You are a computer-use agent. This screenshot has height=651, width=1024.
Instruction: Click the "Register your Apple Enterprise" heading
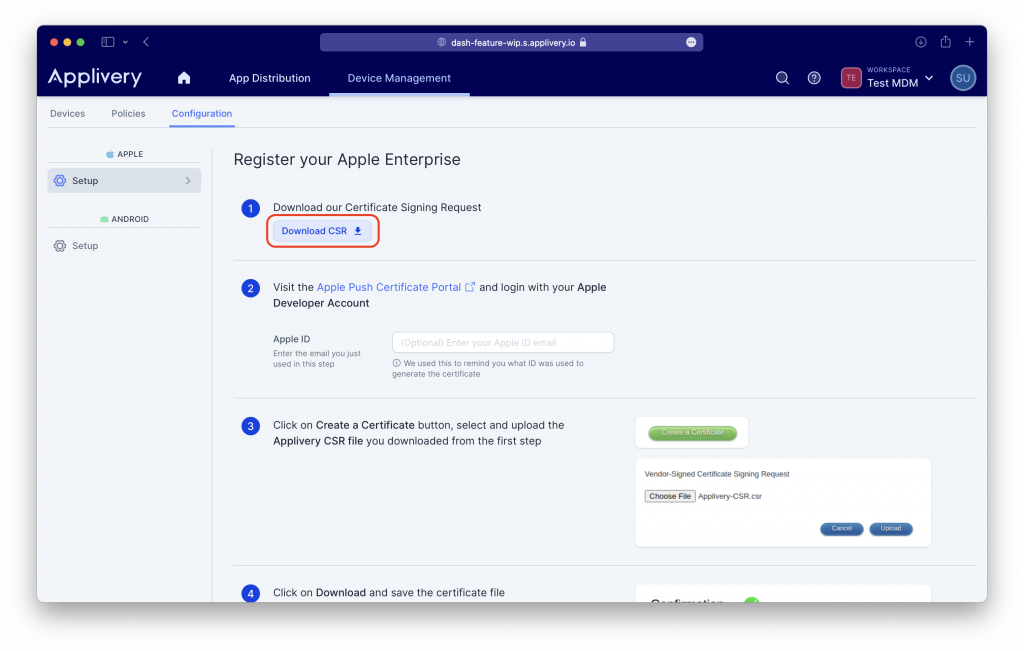tap(347, 160)
